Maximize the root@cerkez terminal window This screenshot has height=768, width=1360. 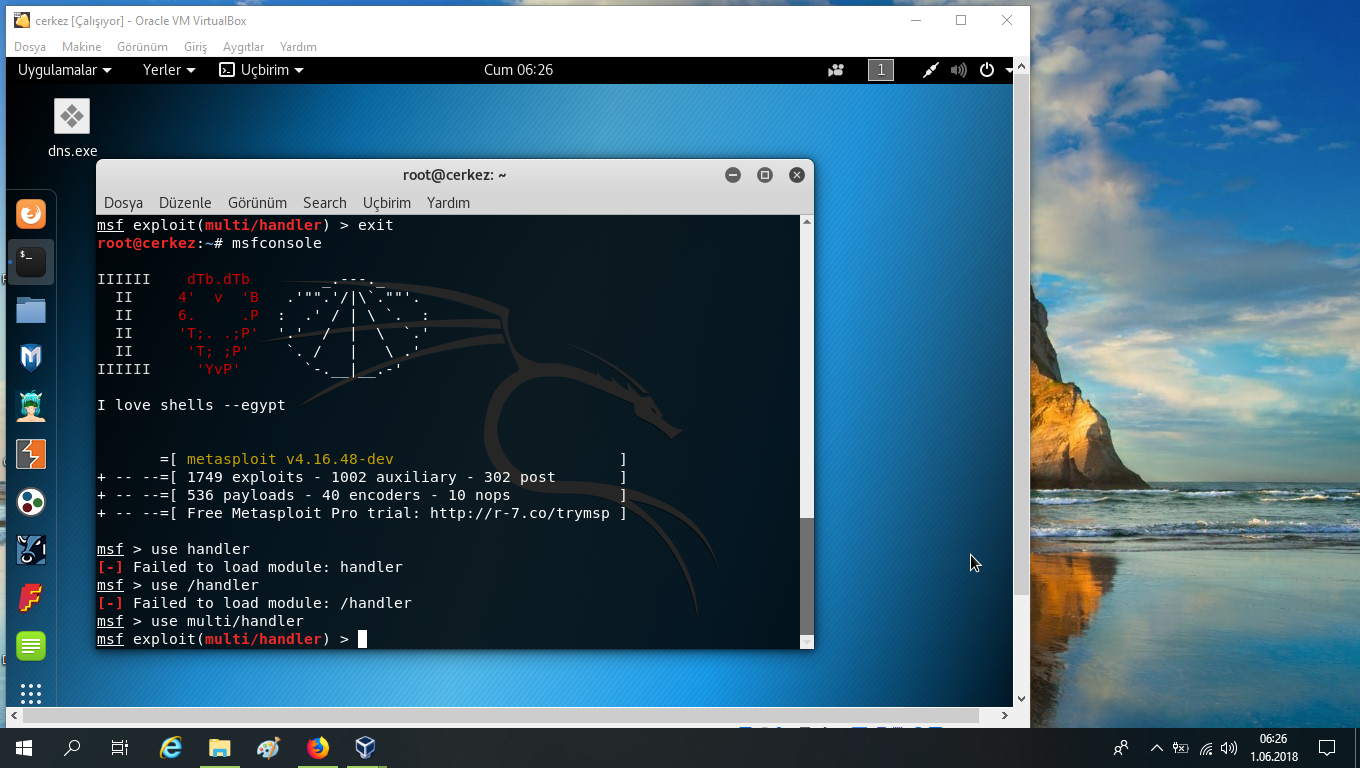pos(765,175)
